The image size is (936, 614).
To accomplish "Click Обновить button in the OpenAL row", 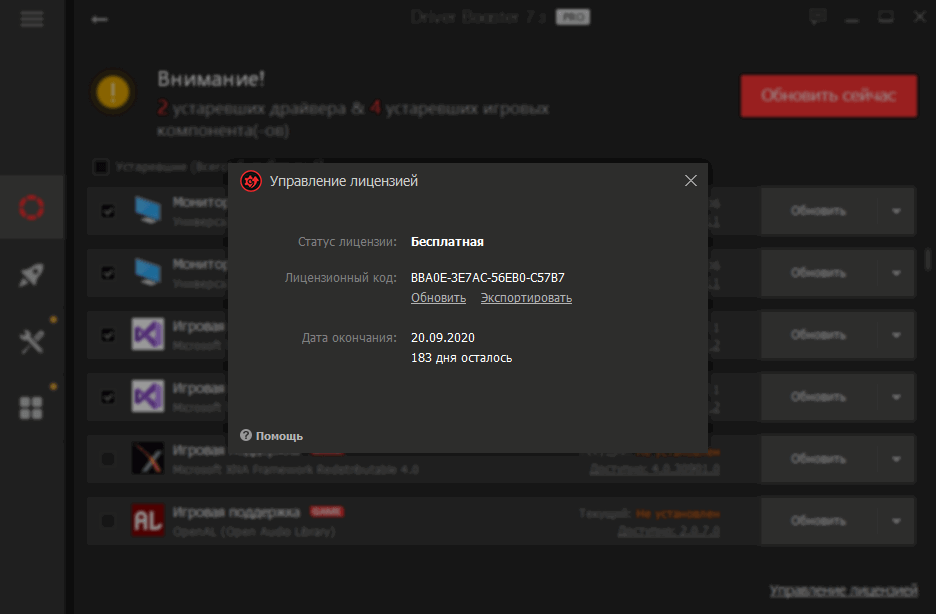I will coord(818,521).
